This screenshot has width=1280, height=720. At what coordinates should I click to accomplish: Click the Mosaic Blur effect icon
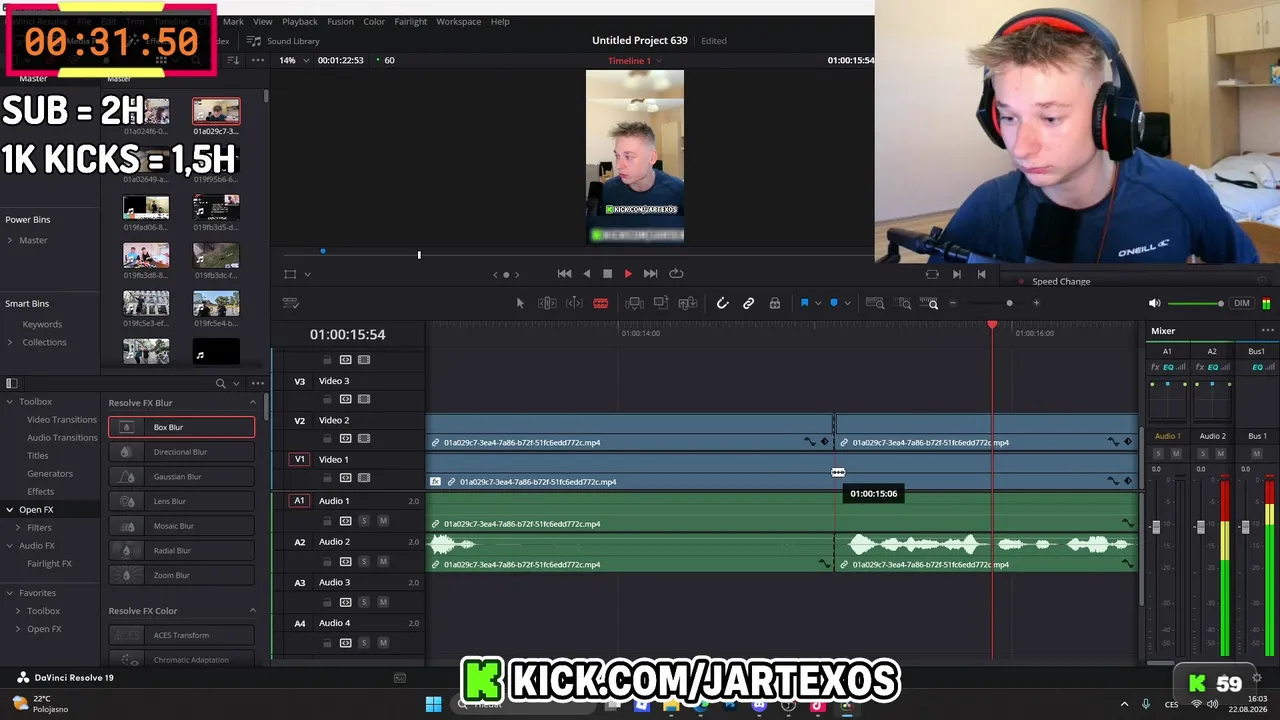pos(126,526)
